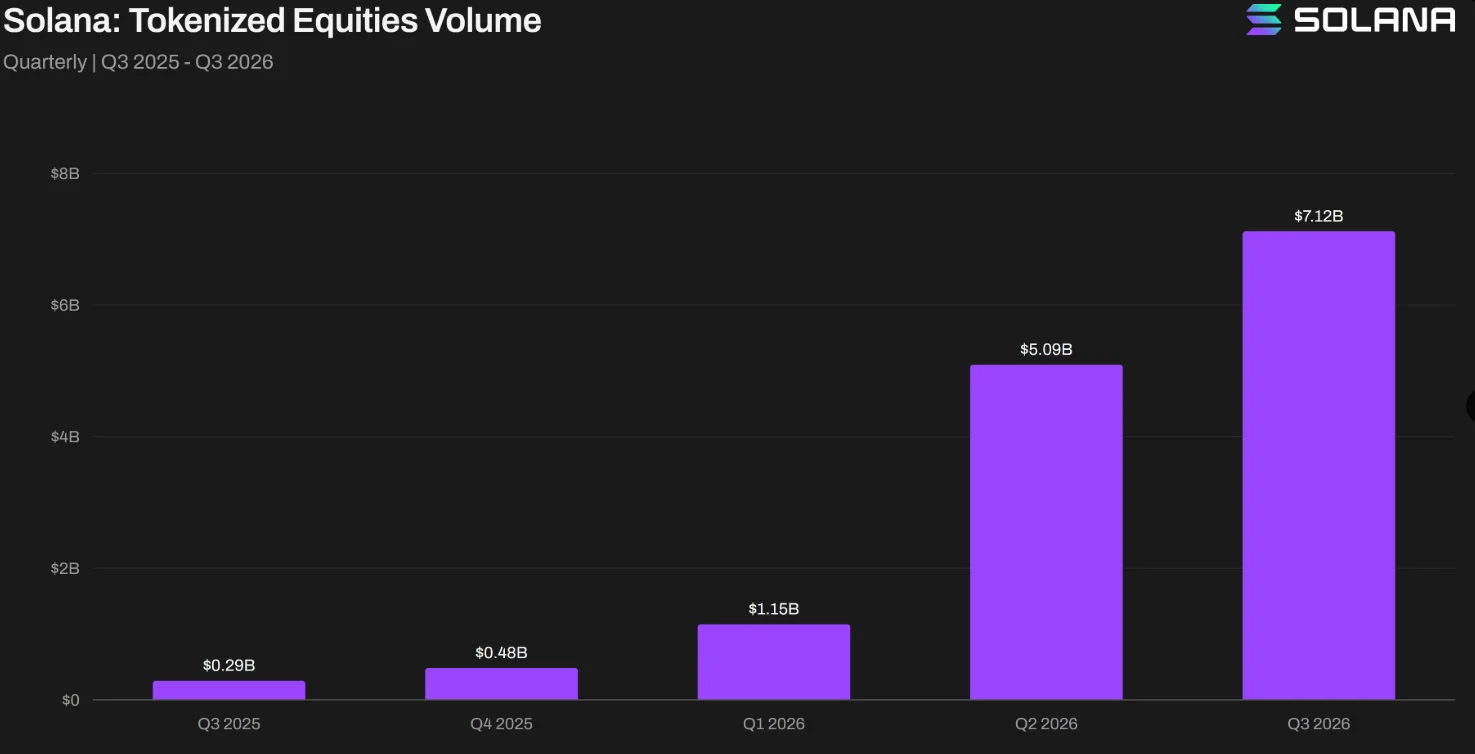Select the Q1 2026 bar
This screenshot has height=754, width=1475.
(x=774, y=662)
